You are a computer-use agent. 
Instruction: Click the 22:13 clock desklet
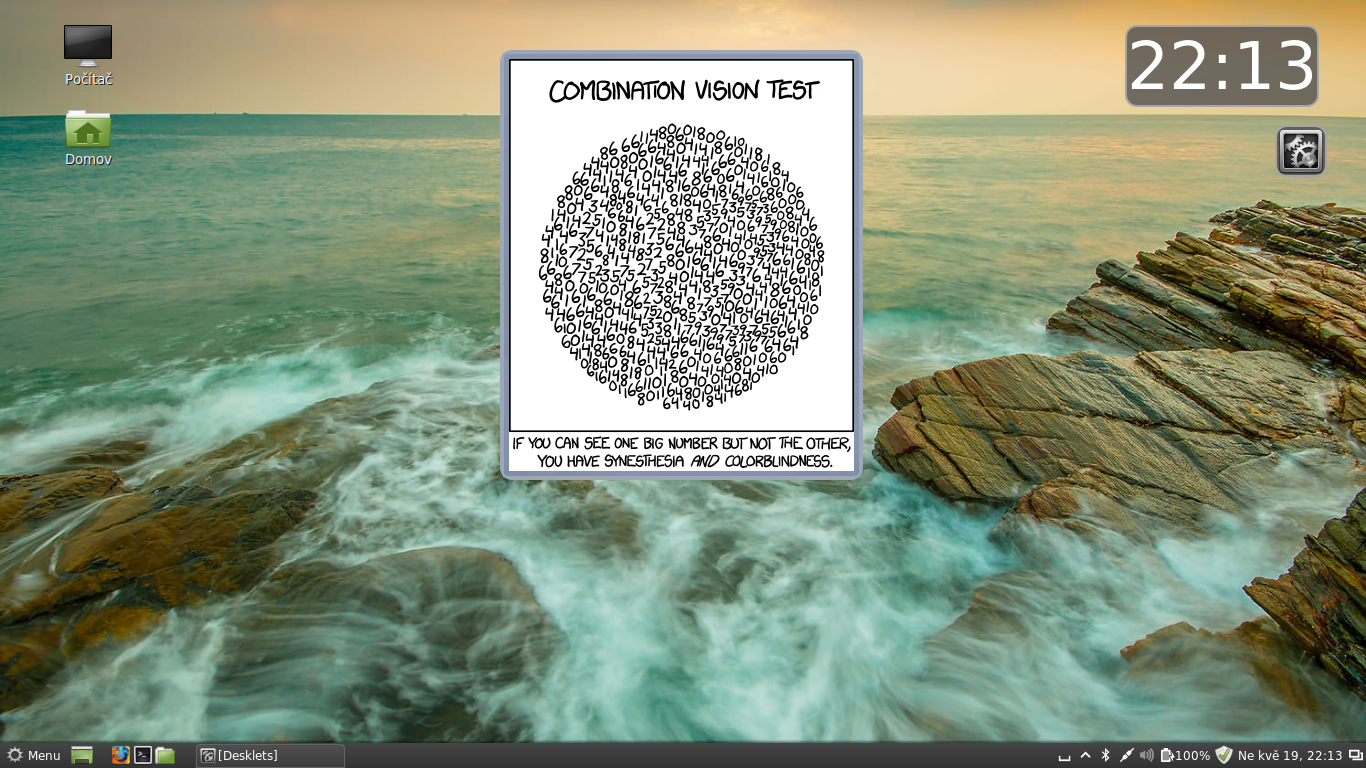tap(1221, 66)
